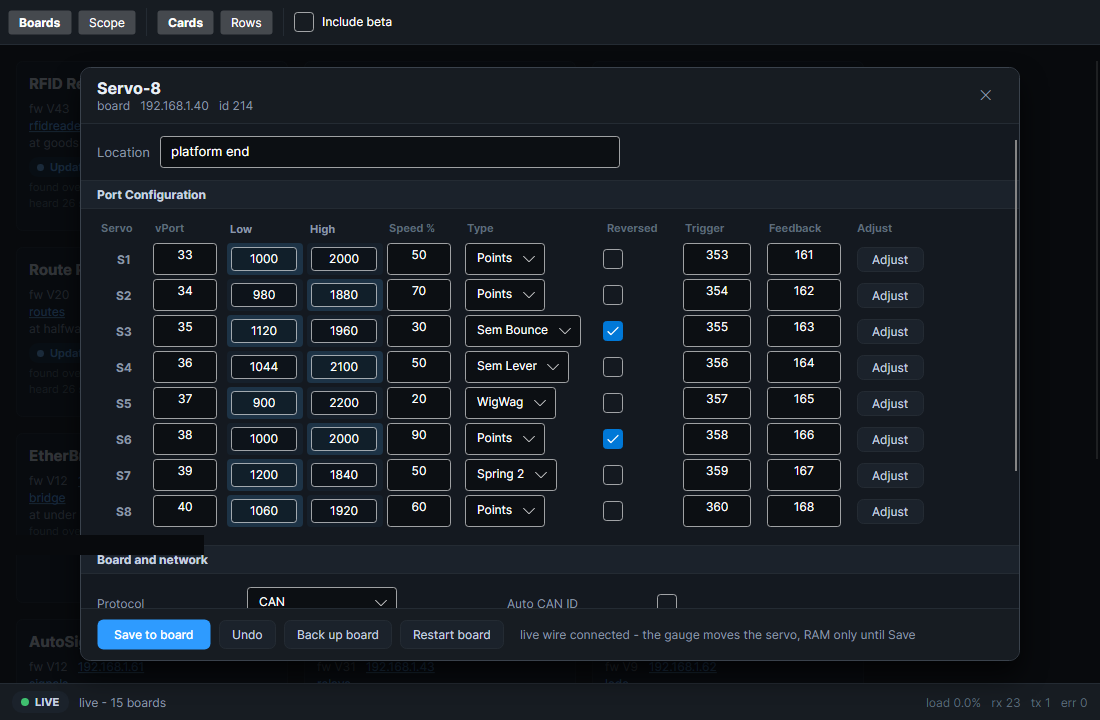Click the S1 vPort field 33

pos(185,259)
